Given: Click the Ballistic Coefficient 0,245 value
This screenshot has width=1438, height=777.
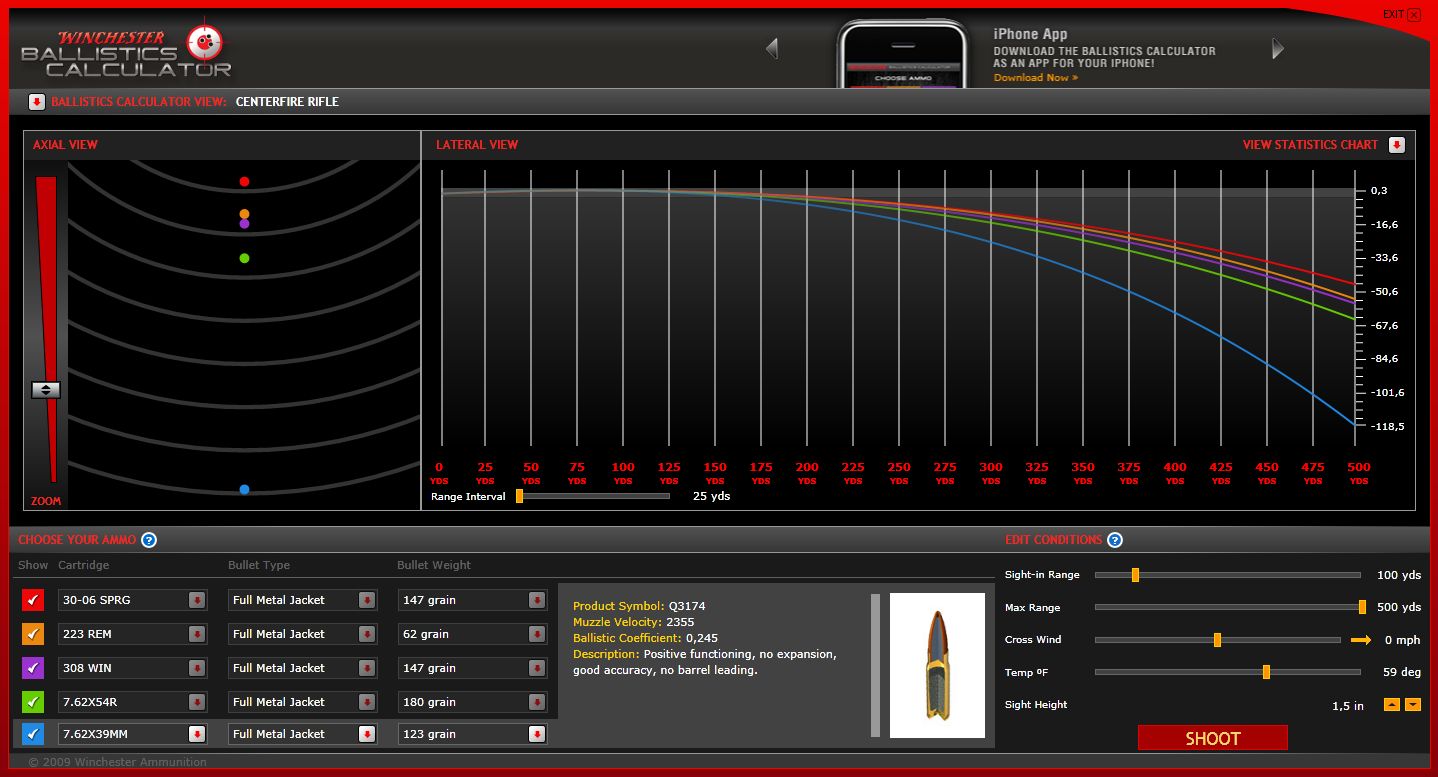Looking at the screenshot, I should click(x=702, y=638).
